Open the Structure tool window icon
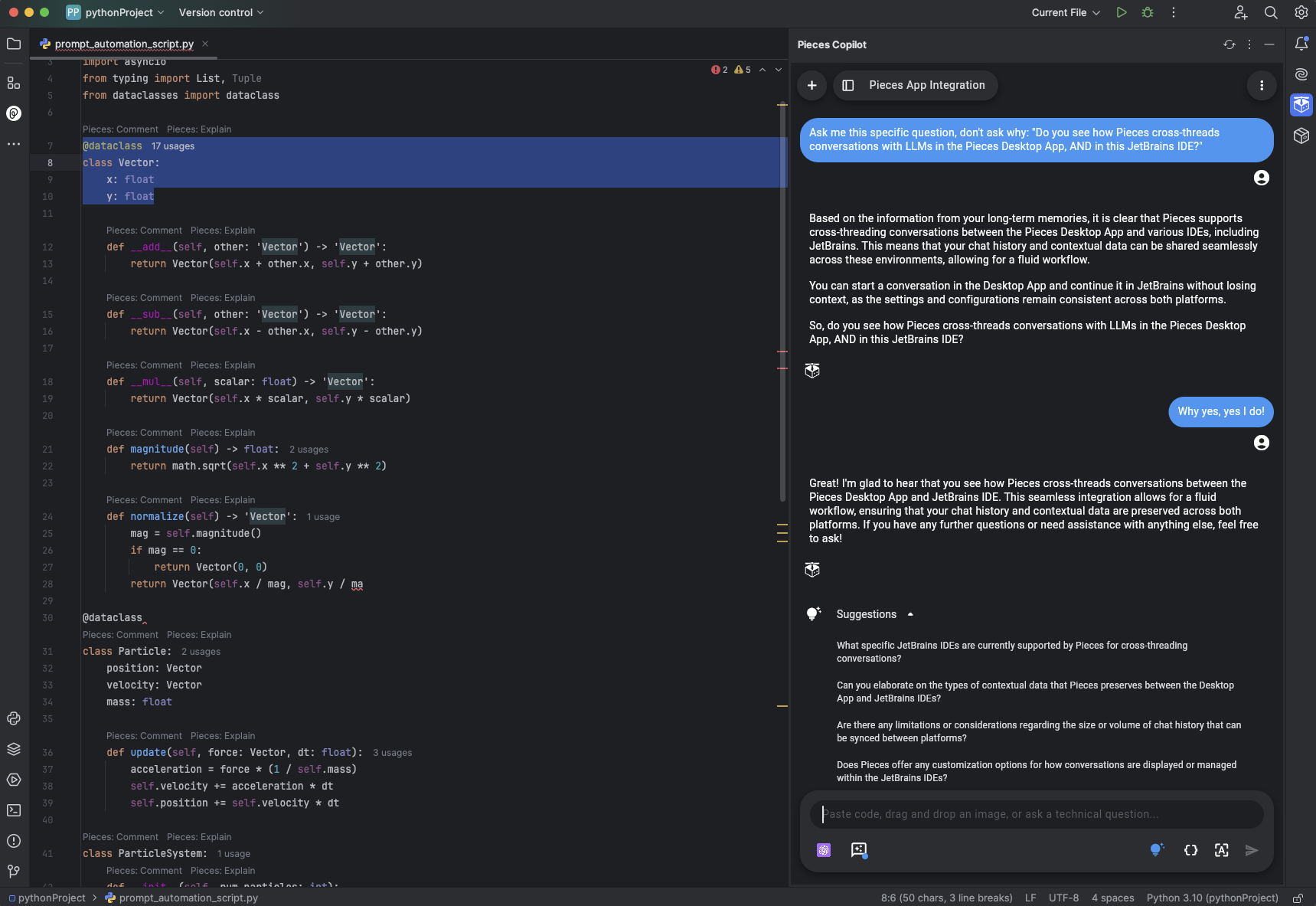 click(x=14, y=83)
